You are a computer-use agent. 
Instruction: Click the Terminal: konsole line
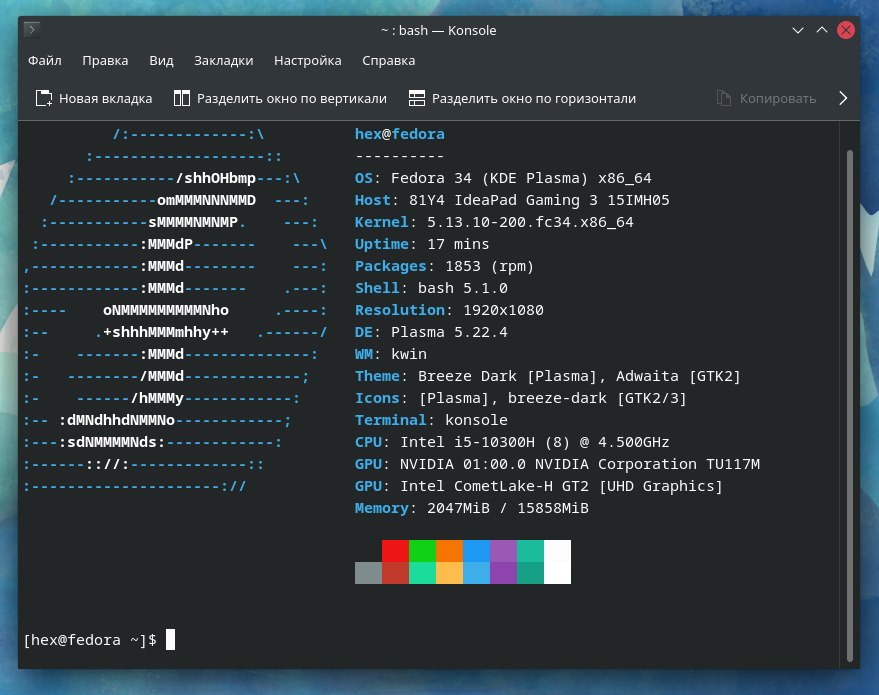pyautogui.click(x=431, y=420)
